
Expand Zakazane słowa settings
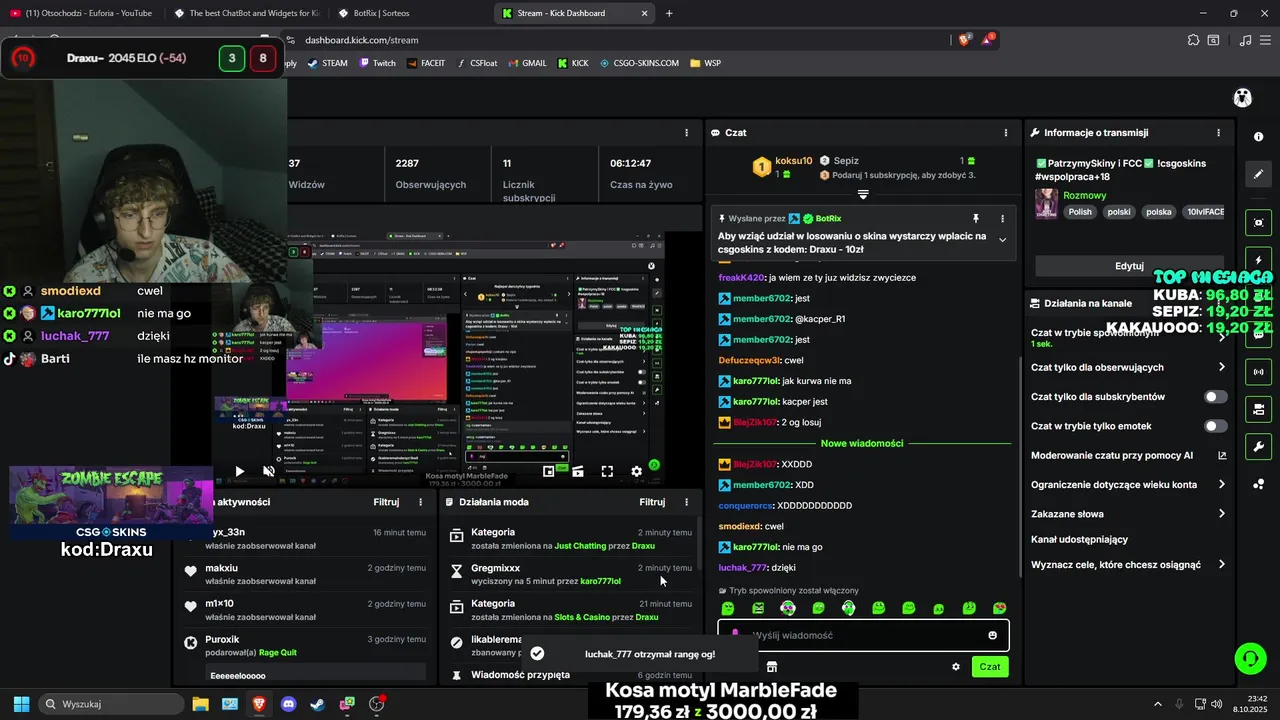(1221, 514)
